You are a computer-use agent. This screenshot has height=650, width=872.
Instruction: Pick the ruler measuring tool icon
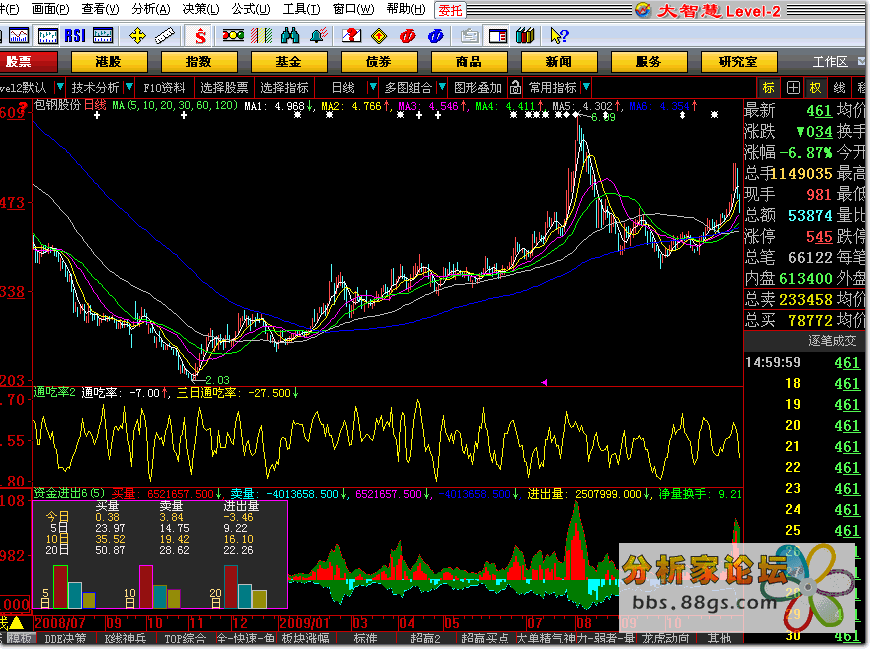coord(165,36)
